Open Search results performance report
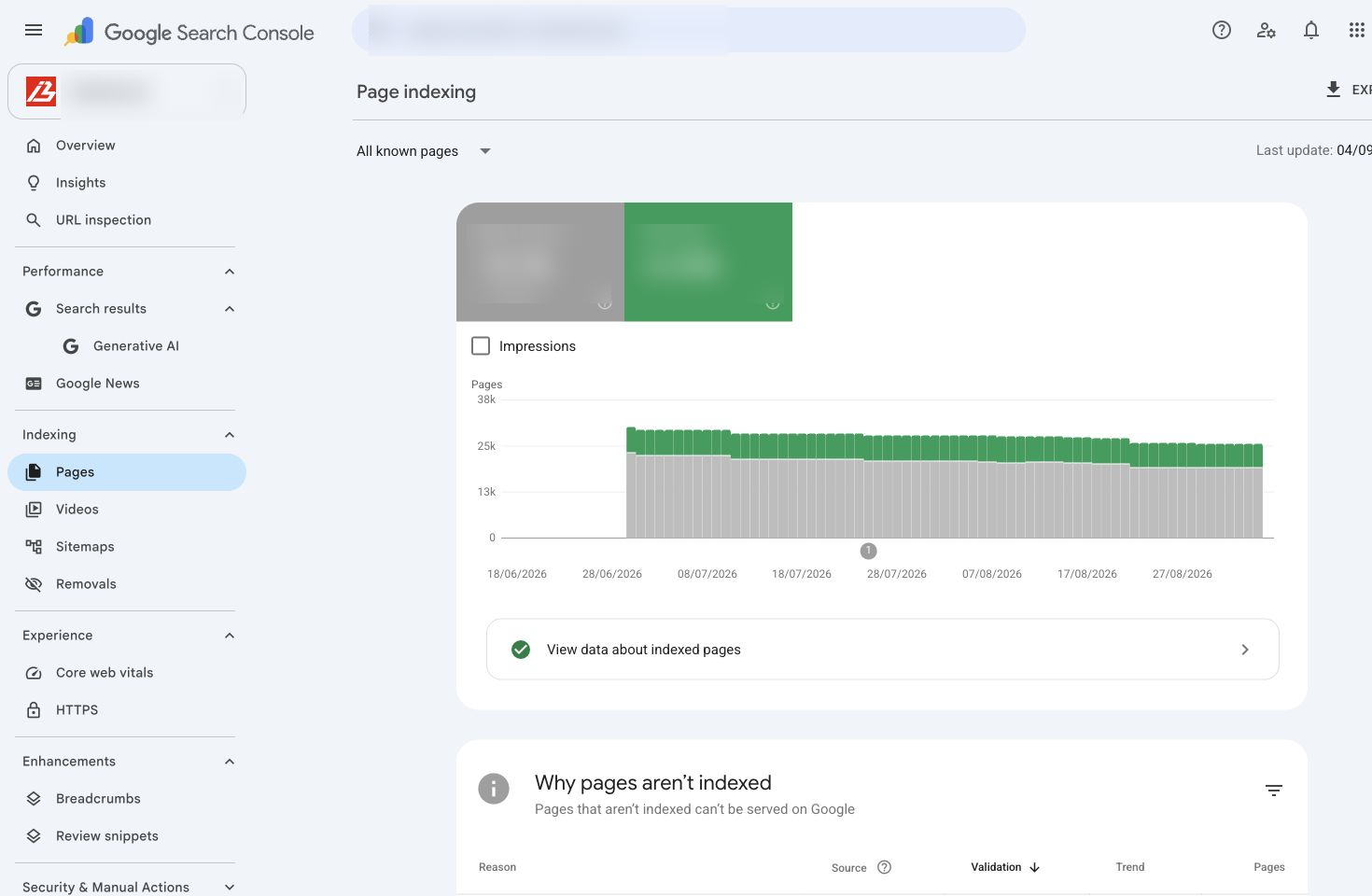1372x896 pixels. point(101,309)
